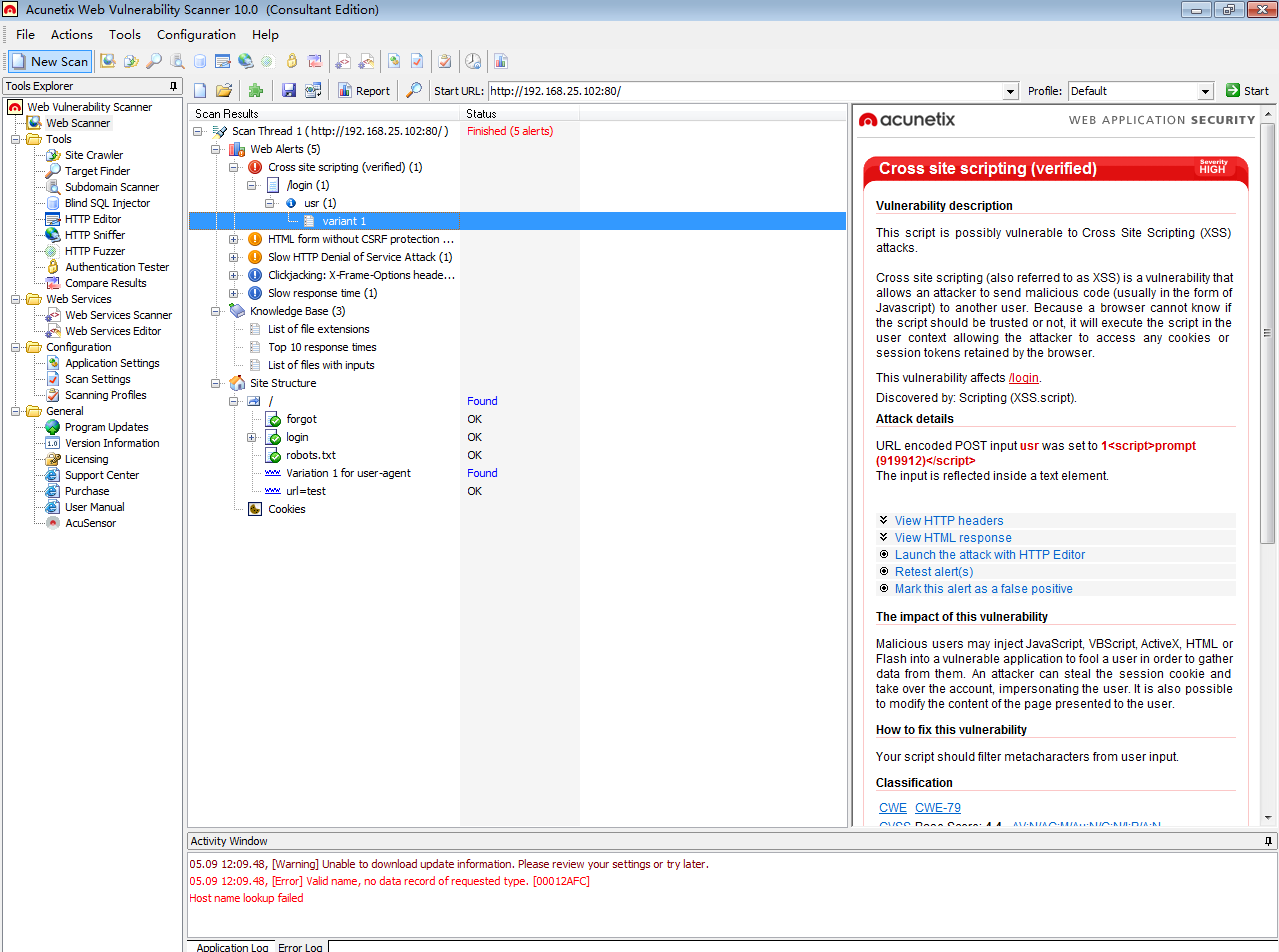The height and width of the screenshot is (952, 1279).
Task: Open HTTP Editor from Tools Explorer tree
Action: point(93,219)
